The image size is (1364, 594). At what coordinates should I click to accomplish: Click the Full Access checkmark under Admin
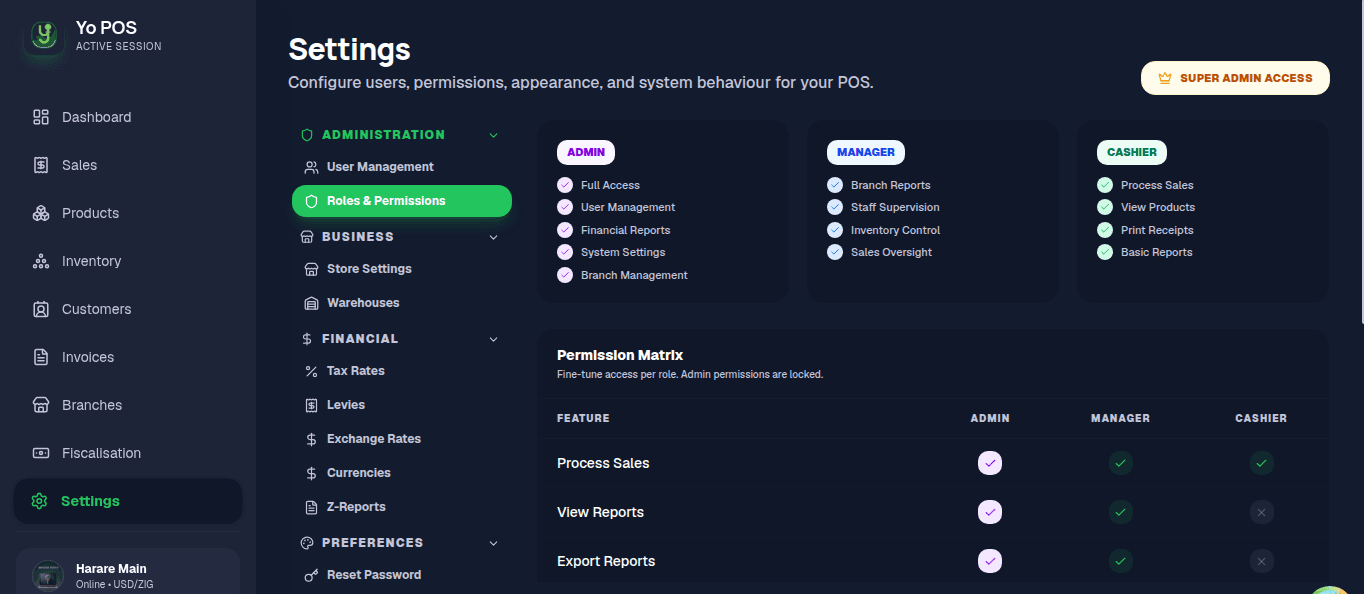click(x=565, y=185)
